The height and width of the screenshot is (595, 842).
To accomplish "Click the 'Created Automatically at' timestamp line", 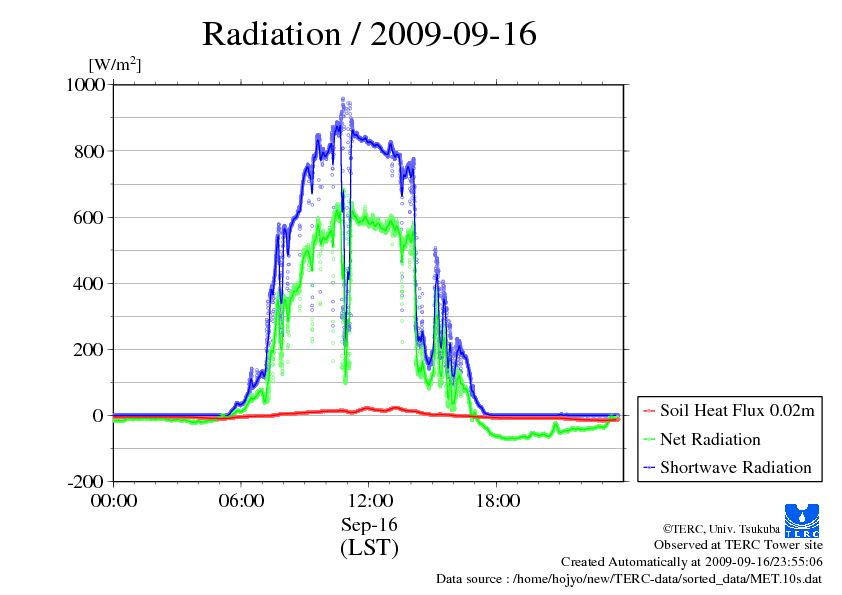I will tap(692, 562).
